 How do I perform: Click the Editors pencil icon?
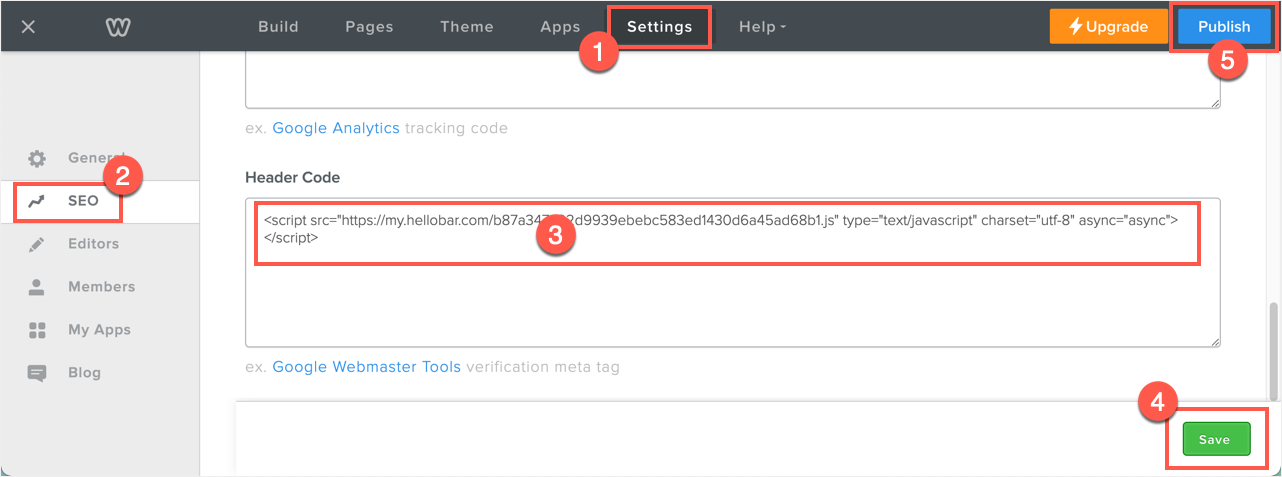(x=37, y=244)
